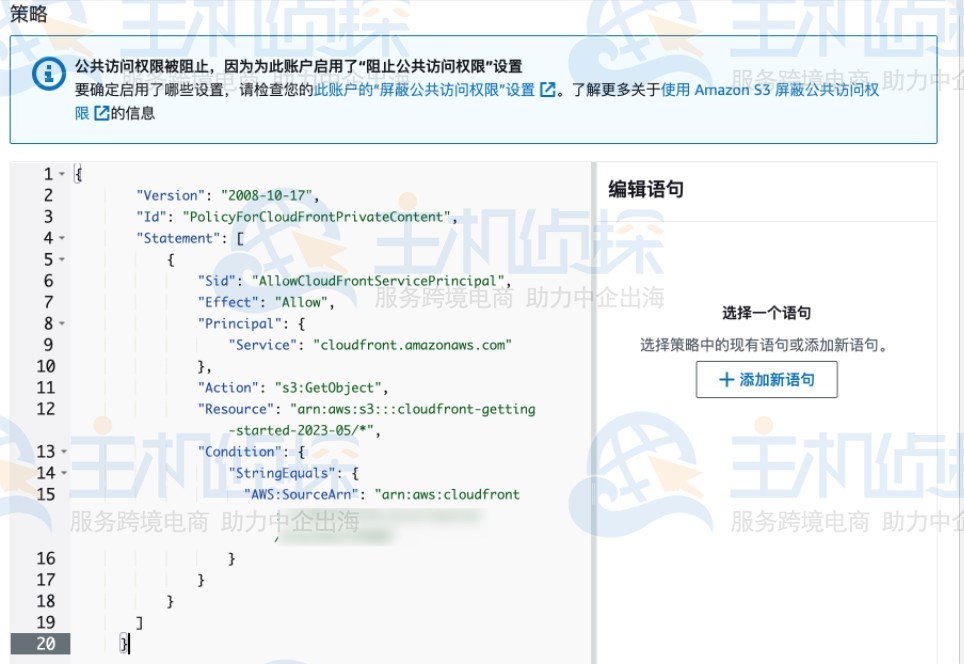Click the "arn:aws:s3:::cloudfront-getting" resource value
Image resolution: width=964 pixels, height=664 pixels.
click(413, 409)
